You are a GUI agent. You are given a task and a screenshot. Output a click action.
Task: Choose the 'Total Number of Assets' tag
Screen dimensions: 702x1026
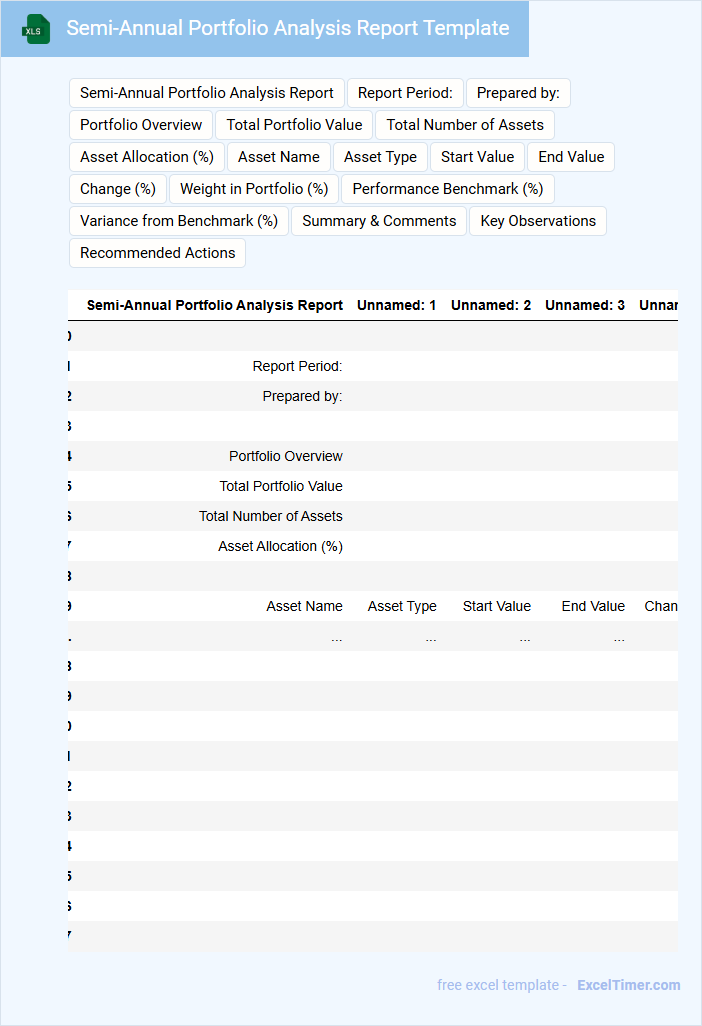click(x=465, y=125)
